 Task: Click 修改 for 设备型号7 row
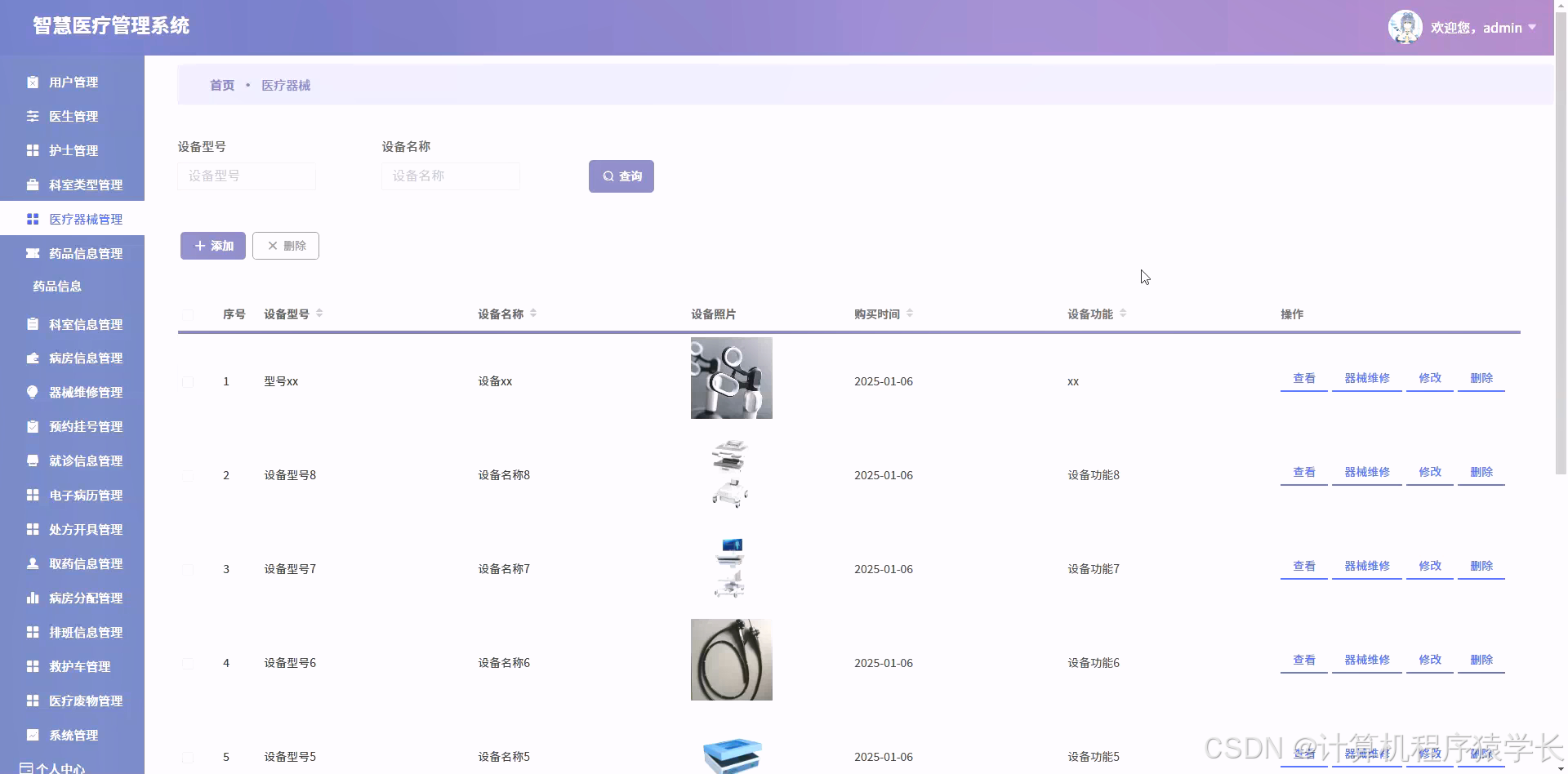click(x=1430, y=567)
